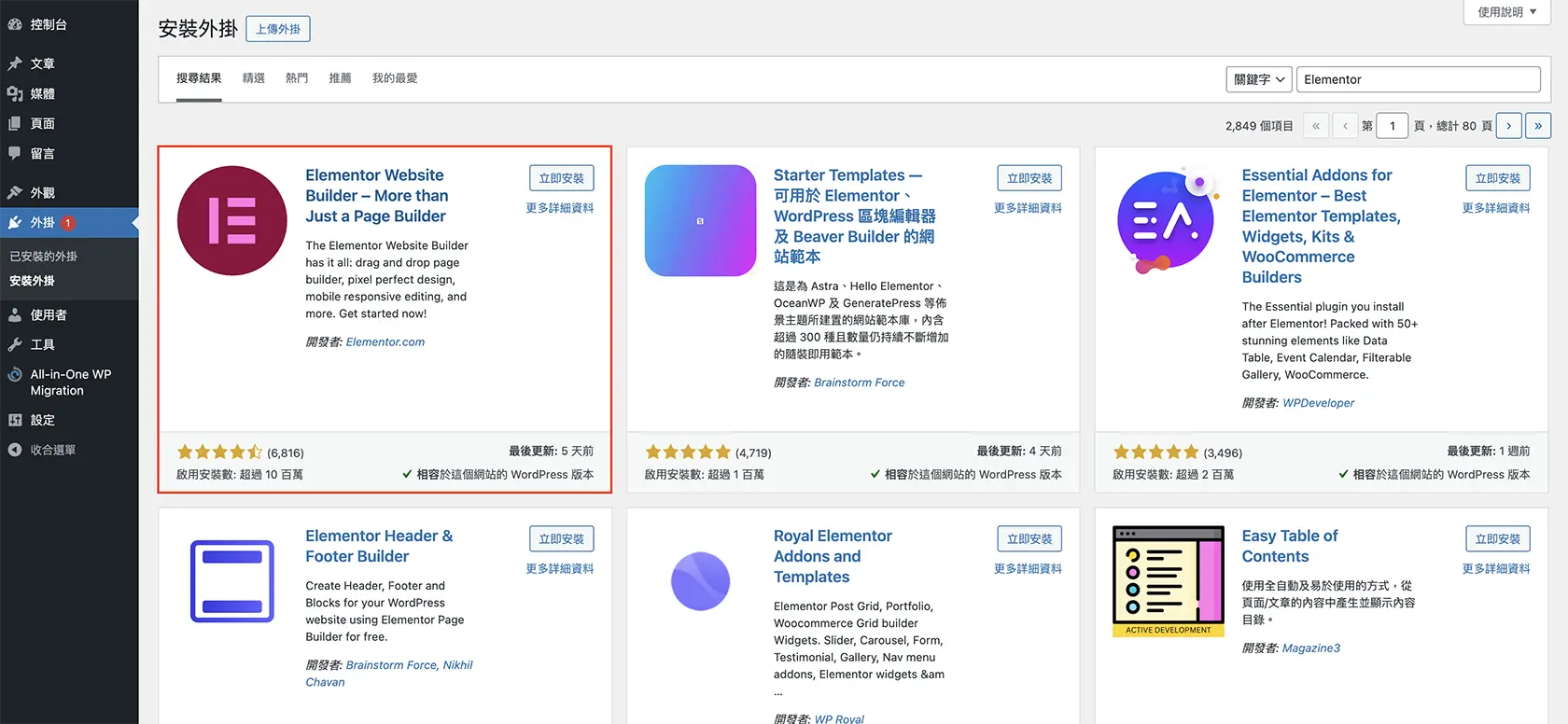Viewport: 1568px width, 724px height.
Task: Click the Elementor Website Builder plugin logo
Action: pos(232,220)
